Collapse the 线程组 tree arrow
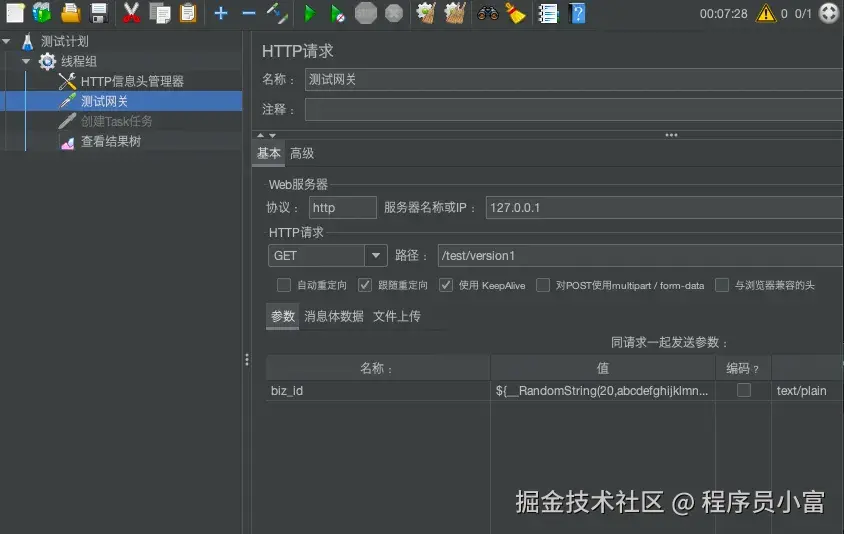Screen dimensions: 844x534 click(x=26, y=61)
